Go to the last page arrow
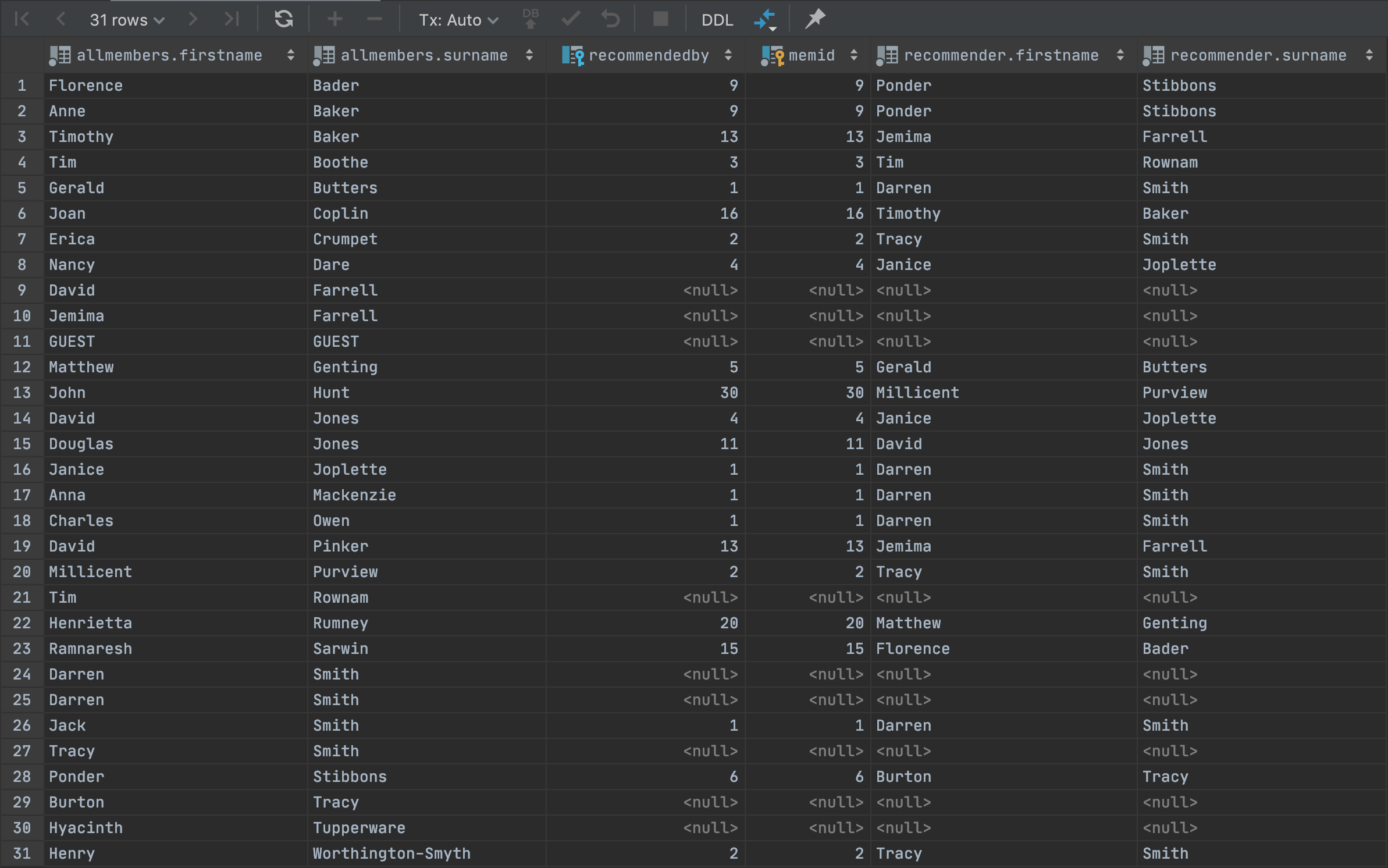 [x=232, y=19]
